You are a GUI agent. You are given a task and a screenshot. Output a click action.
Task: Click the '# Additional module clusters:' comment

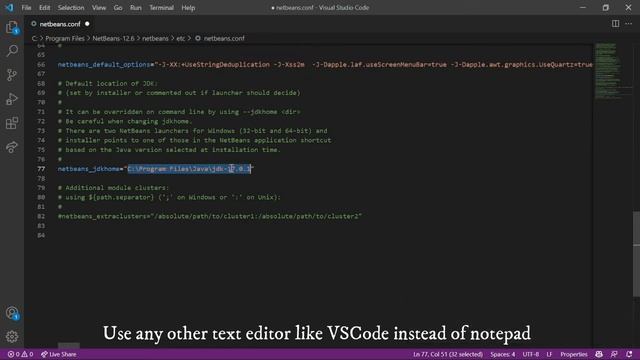[x=113, y=188]
